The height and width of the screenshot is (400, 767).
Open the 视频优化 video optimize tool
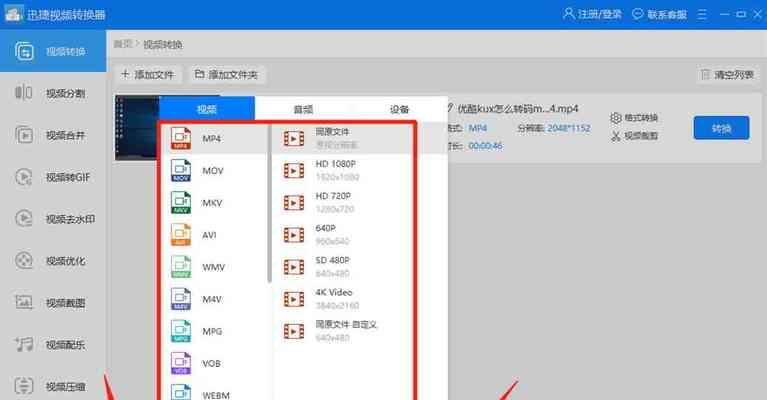[53, 261]
